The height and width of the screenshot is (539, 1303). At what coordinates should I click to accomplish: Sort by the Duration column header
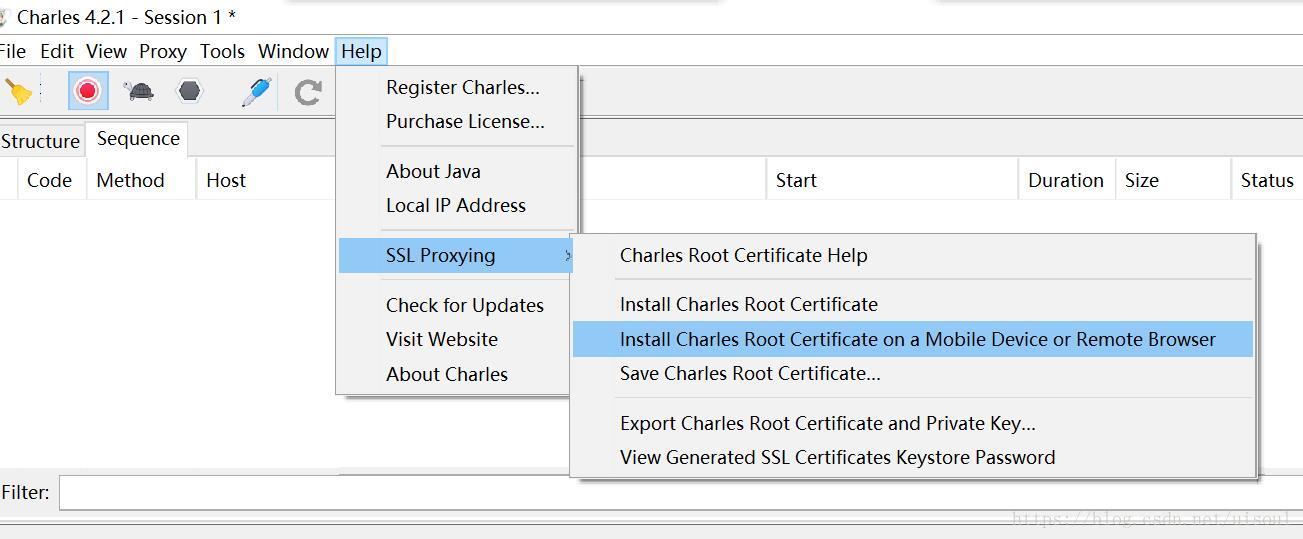pyautogui.click(x=1066, y=180)
